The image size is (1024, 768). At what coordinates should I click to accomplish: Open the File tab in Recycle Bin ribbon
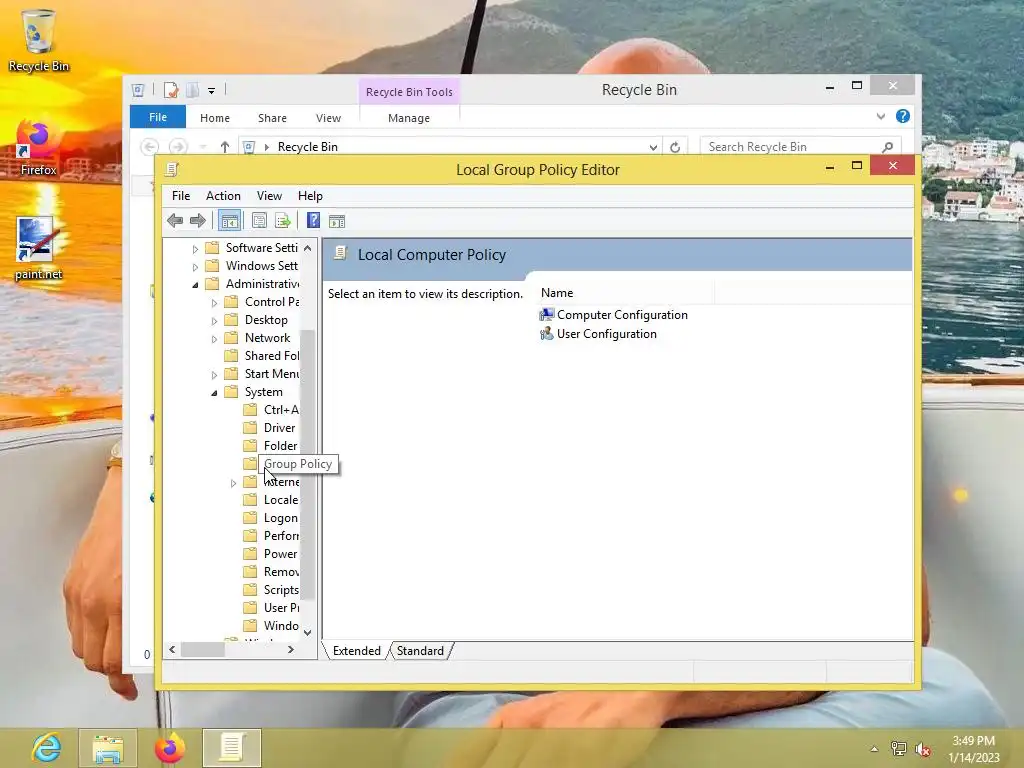[158, 117]
